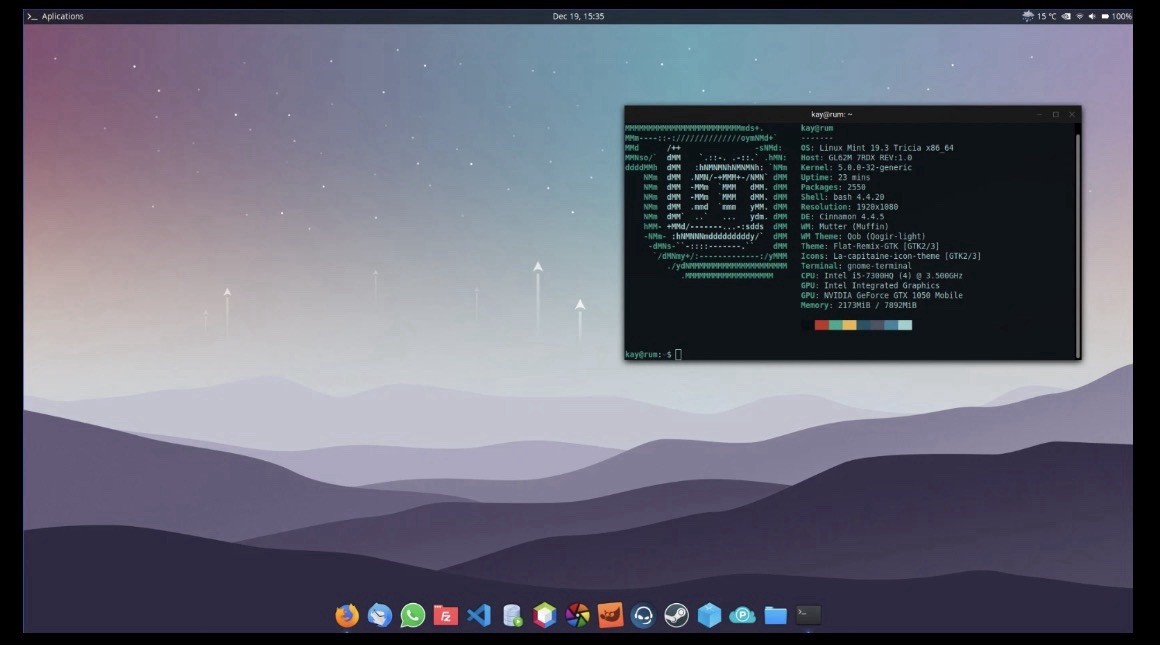The height and width of the screenshot is (645, 1160).
Task: Click the Resolution: 1920x1080 line
Action: (x=849, y=207)
